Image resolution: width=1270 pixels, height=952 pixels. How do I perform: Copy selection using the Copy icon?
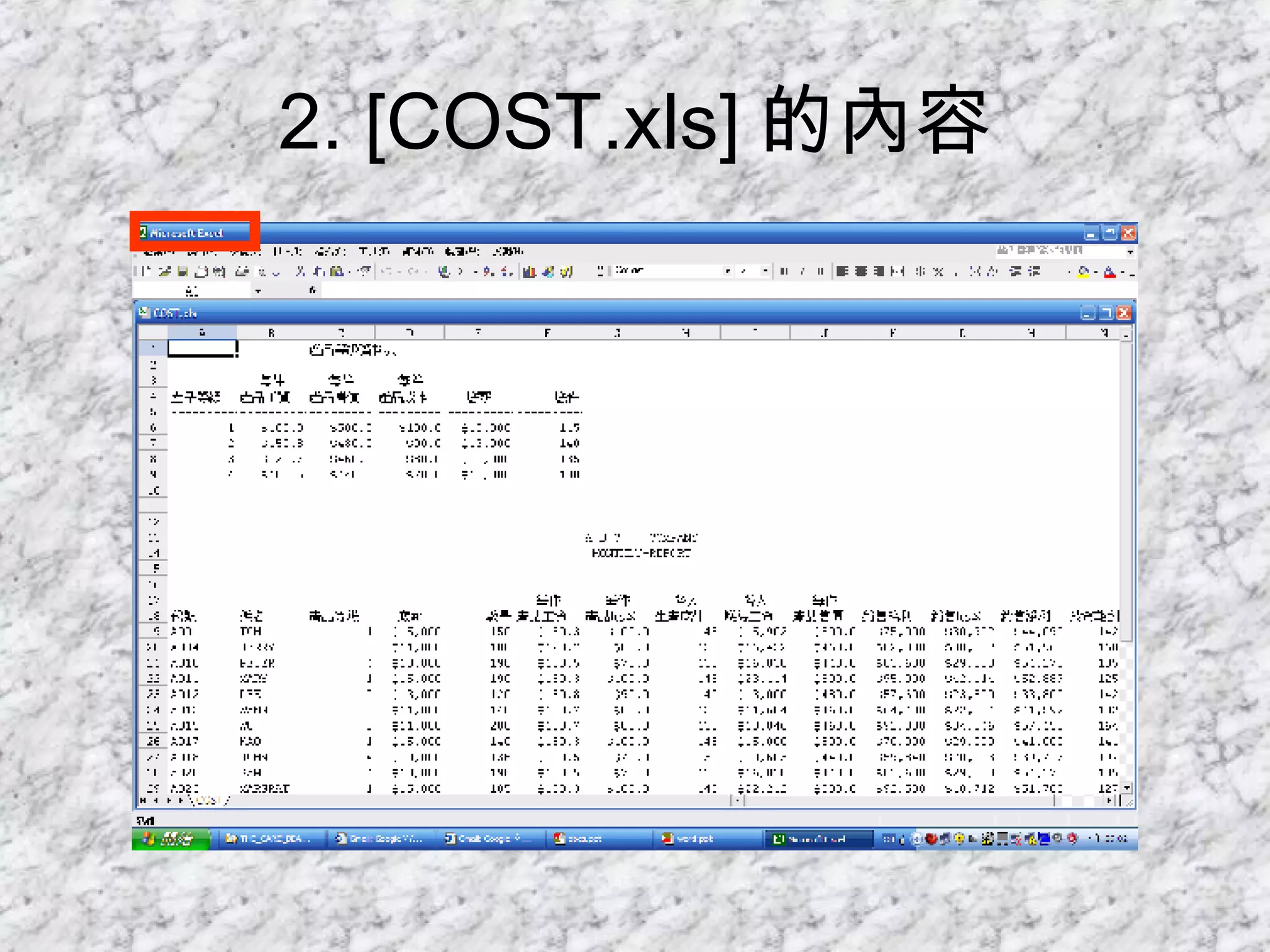point(319,271)
